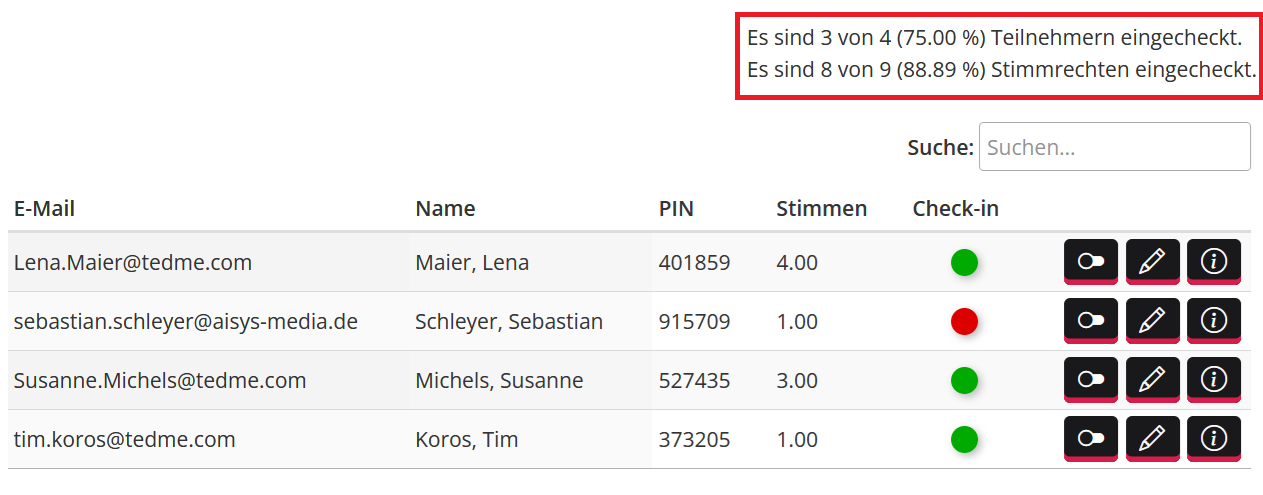Click the Check-in column header
The image size is (1263, 495).
pyautogui.click(x=955, y=209)
